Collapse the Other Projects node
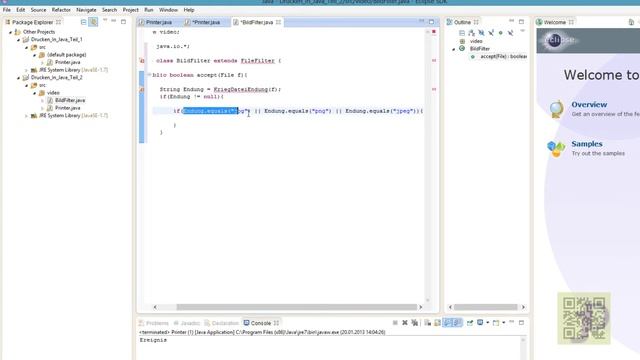640x360 pixels. tap(11, 32)
